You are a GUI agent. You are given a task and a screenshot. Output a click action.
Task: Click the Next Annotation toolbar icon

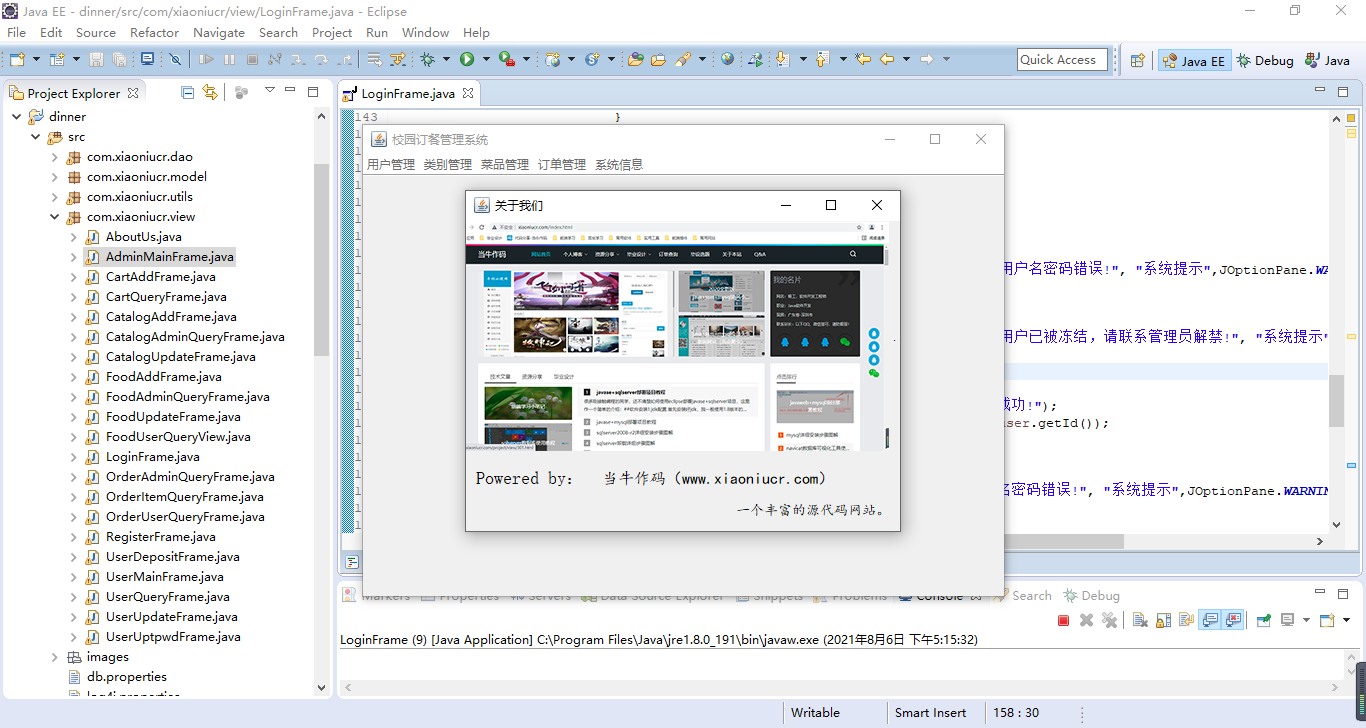[x=783, y=60]
